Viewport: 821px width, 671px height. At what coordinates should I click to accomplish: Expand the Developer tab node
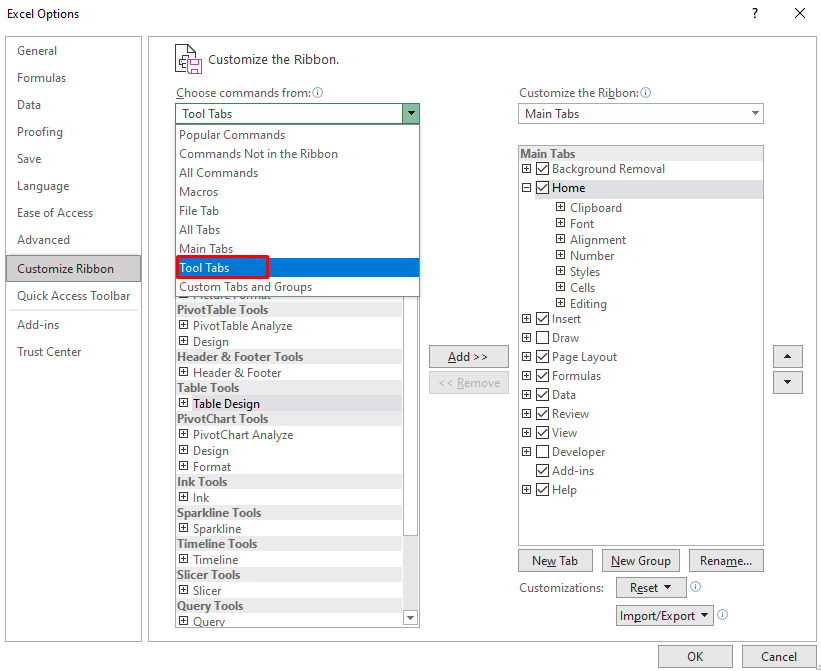pos(526,451)
